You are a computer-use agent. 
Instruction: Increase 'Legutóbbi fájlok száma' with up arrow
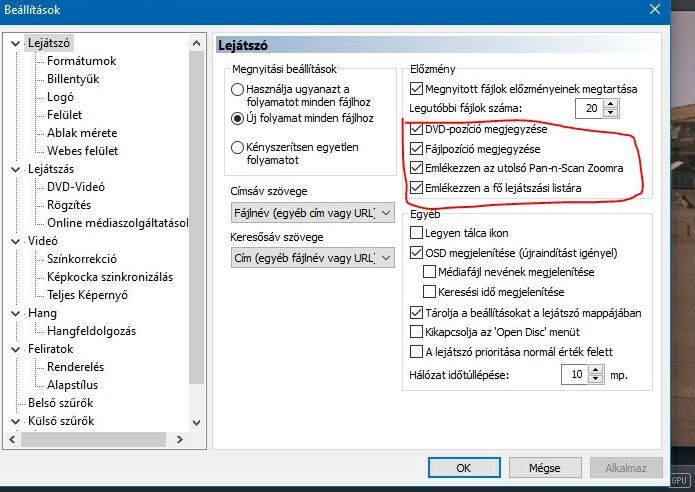[x=611, y=104]
